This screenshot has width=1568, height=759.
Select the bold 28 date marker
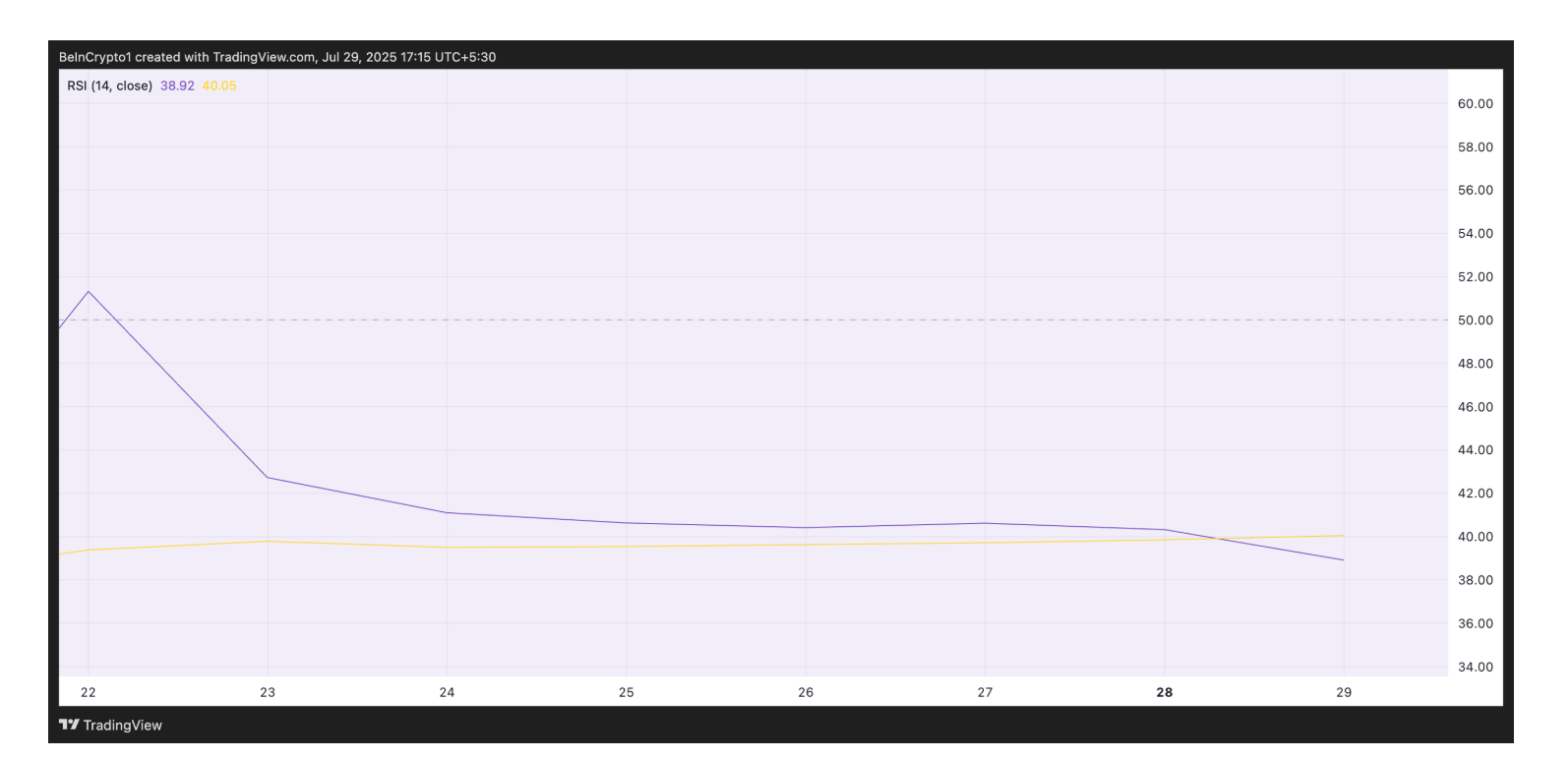pyautogui.click(x=1165, y=692)
